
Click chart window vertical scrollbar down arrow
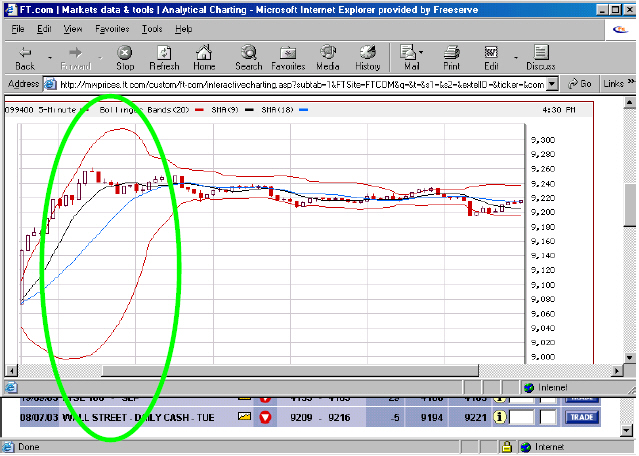(x=630, y=358)
